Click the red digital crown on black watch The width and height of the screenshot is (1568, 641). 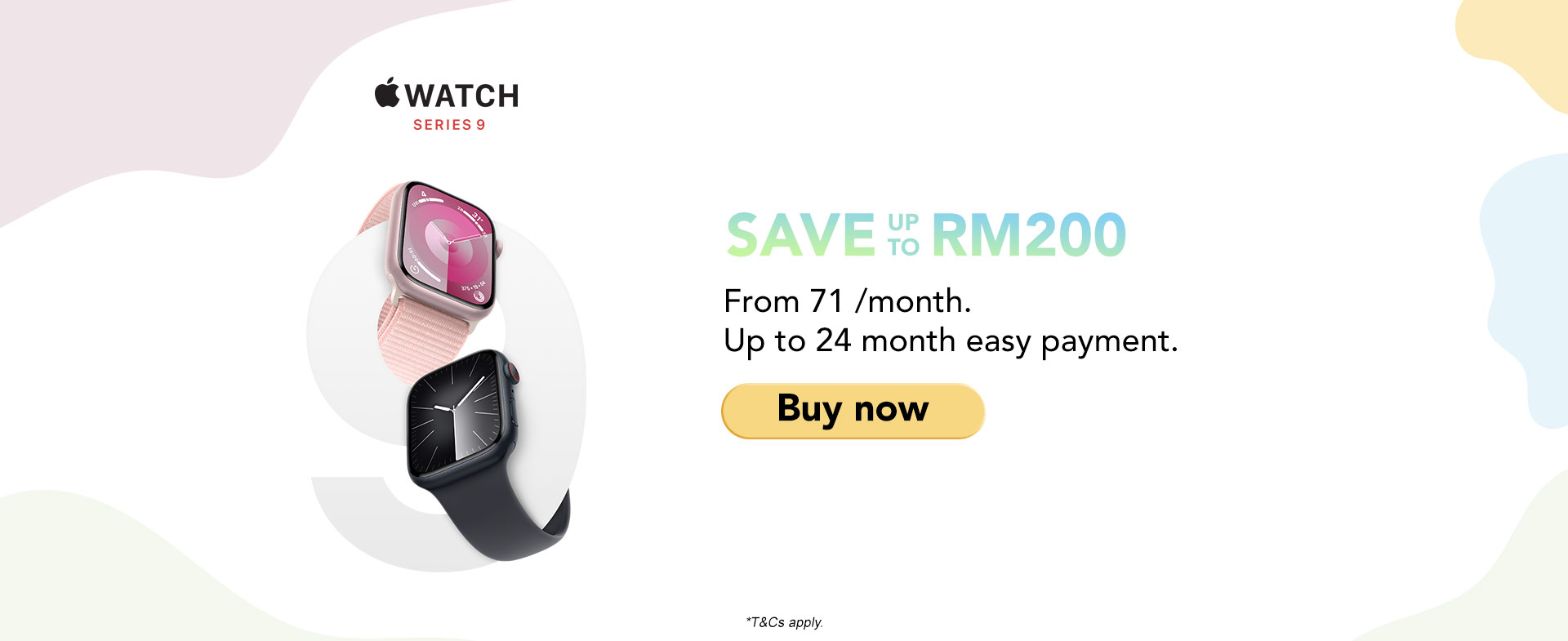(514, 374)
